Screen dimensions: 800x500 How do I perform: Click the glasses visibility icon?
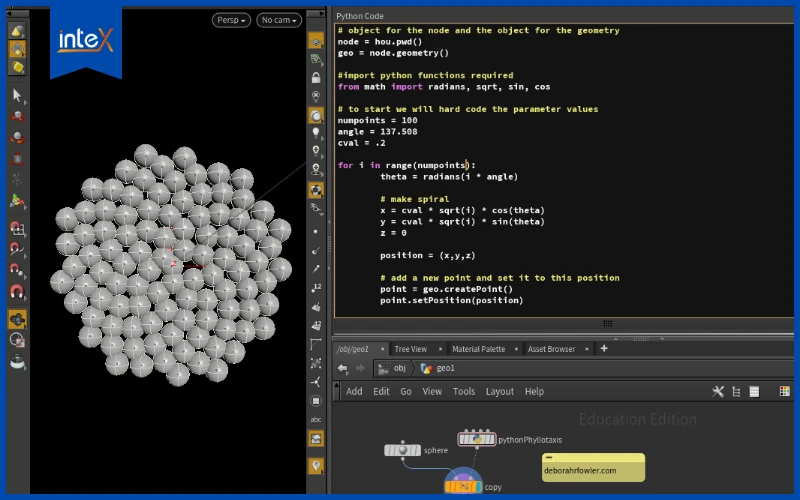(x=316, y=208)
